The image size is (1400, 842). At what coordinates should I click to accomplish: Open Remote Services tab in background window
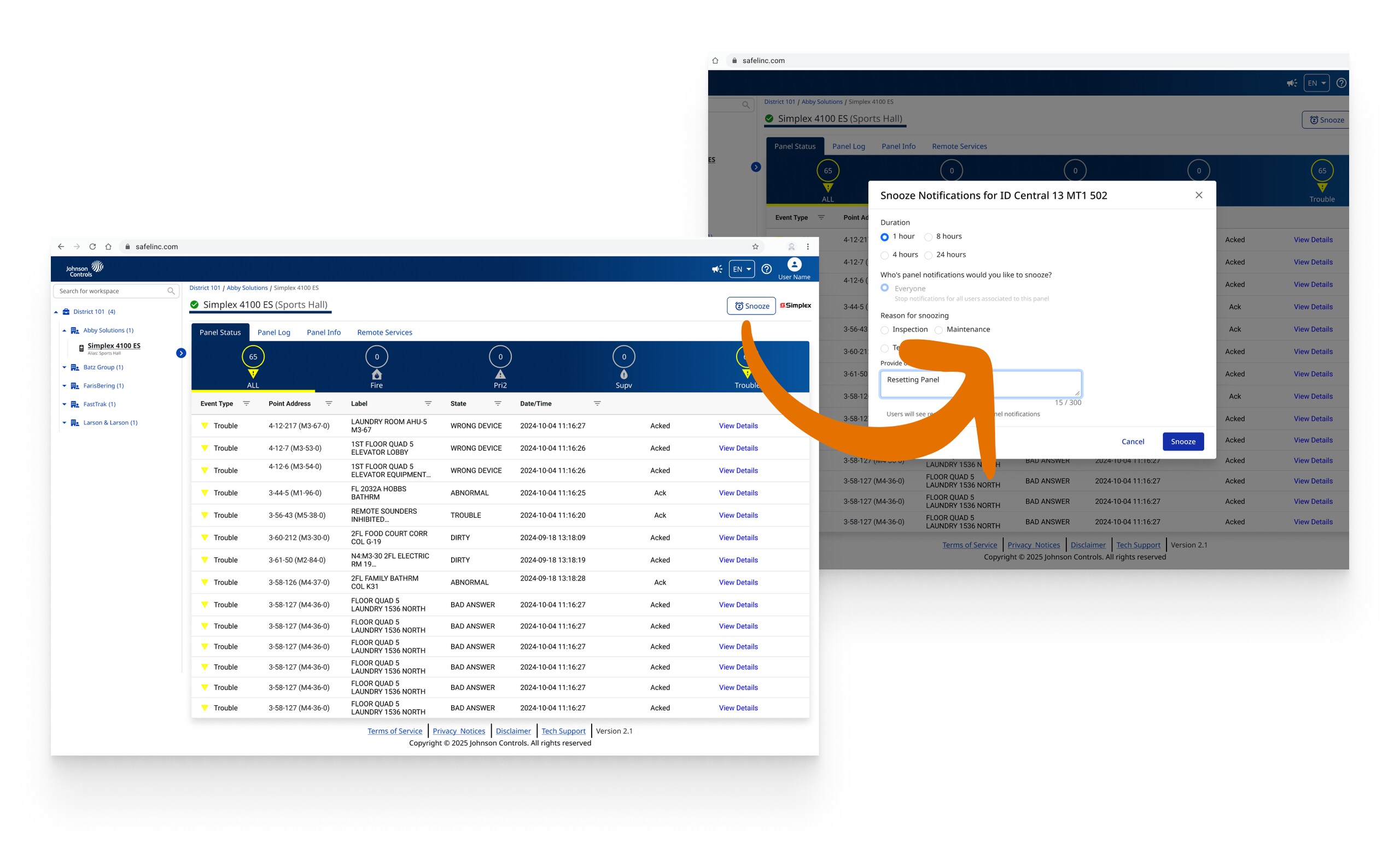[960, 147]
